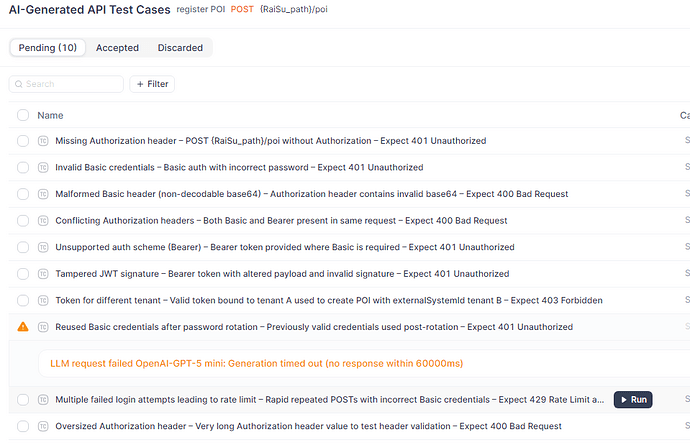
Task: Run the Multiple failed login attempts test
Action: point(632,400)
